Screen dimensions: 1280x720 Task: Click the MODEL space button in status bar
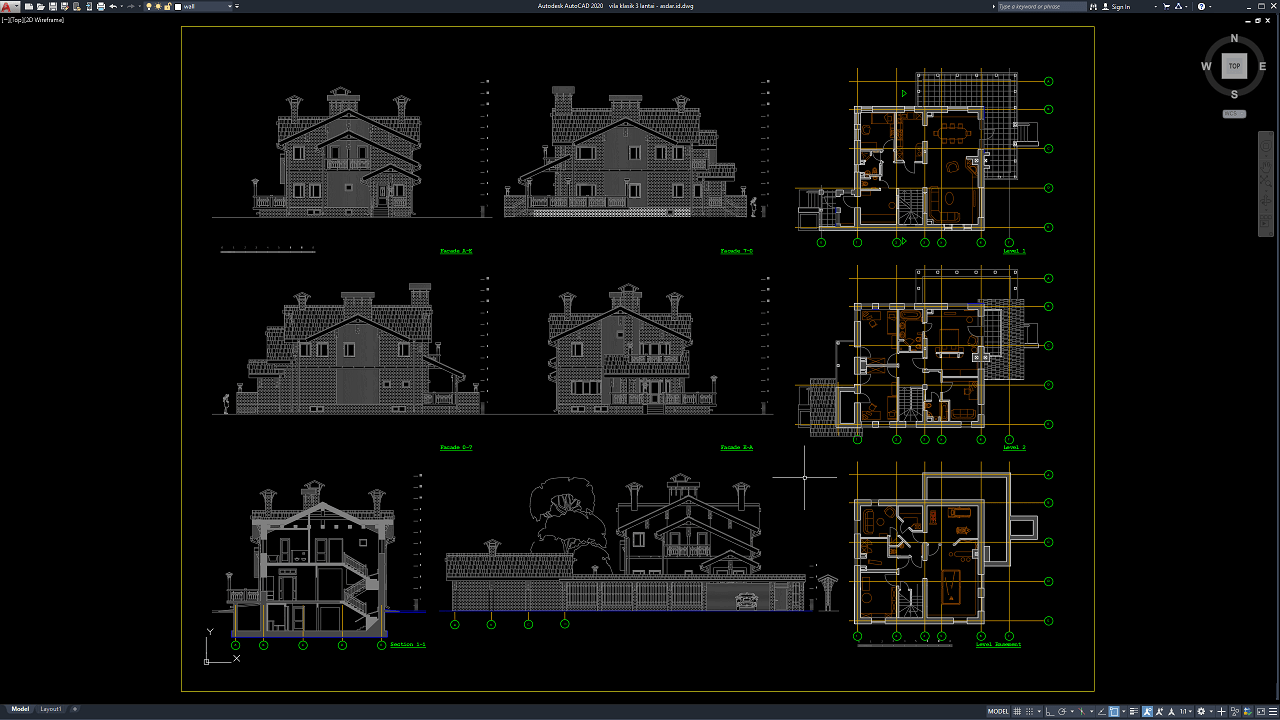pos(998,712)
